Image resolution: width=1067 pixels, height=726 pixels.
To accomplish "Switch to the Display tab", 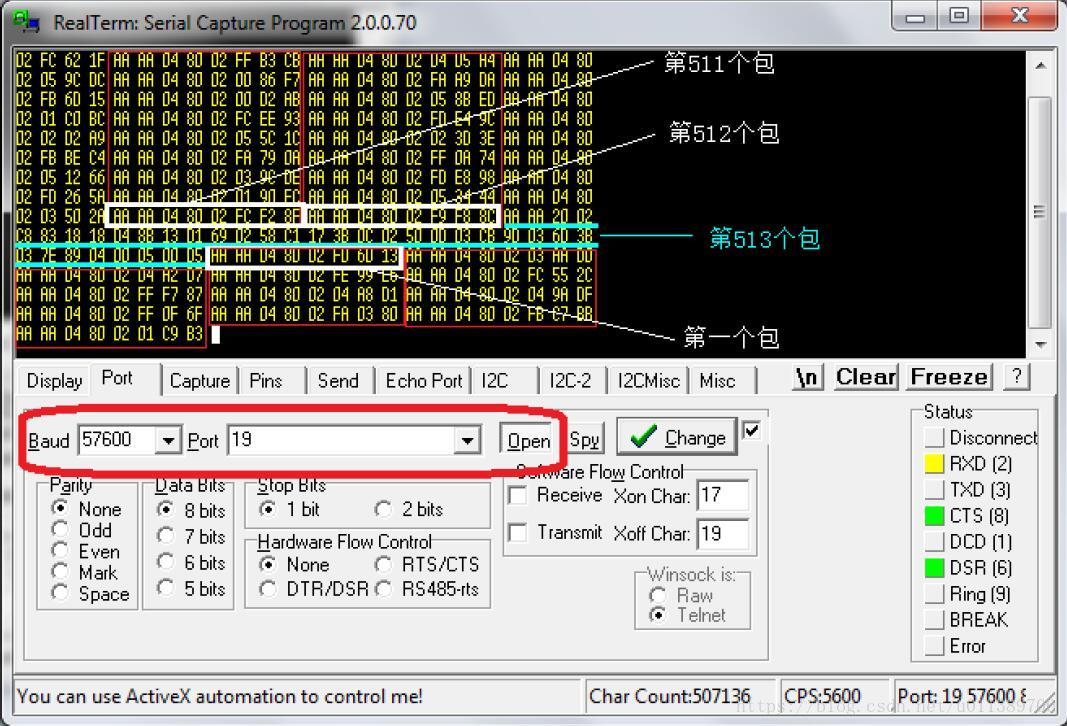I will (x=54, y=380).
